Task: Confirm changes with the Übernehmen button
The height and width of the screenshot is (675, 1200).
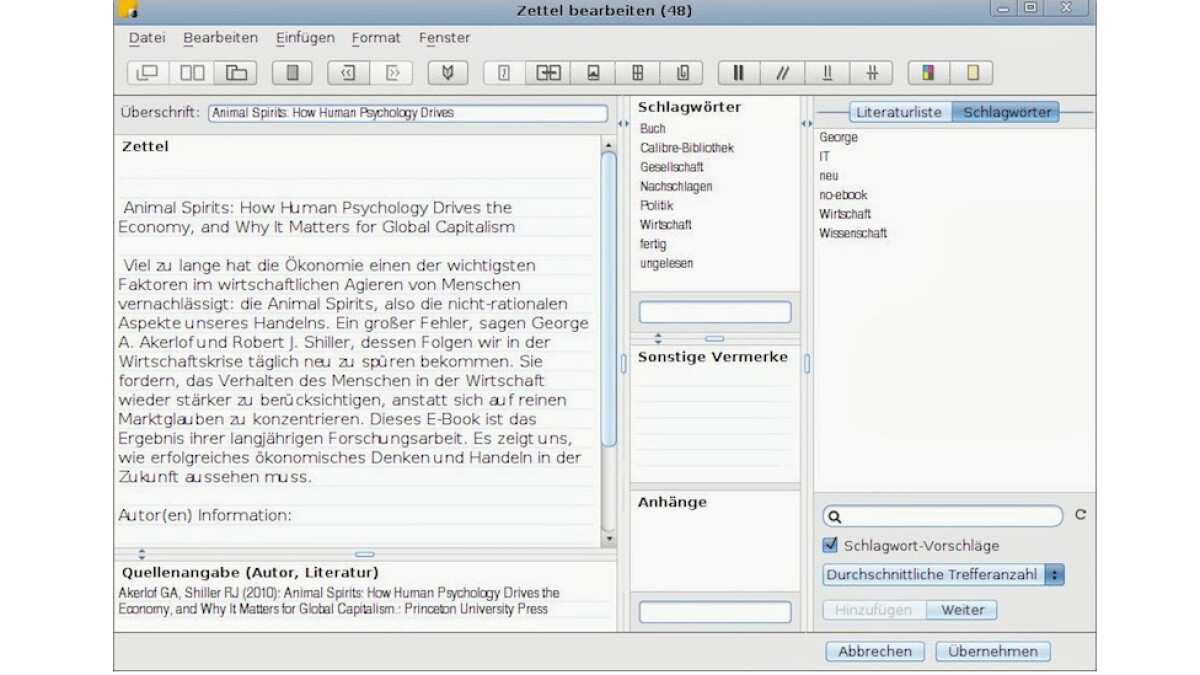Action: click(x=994, y=651)
